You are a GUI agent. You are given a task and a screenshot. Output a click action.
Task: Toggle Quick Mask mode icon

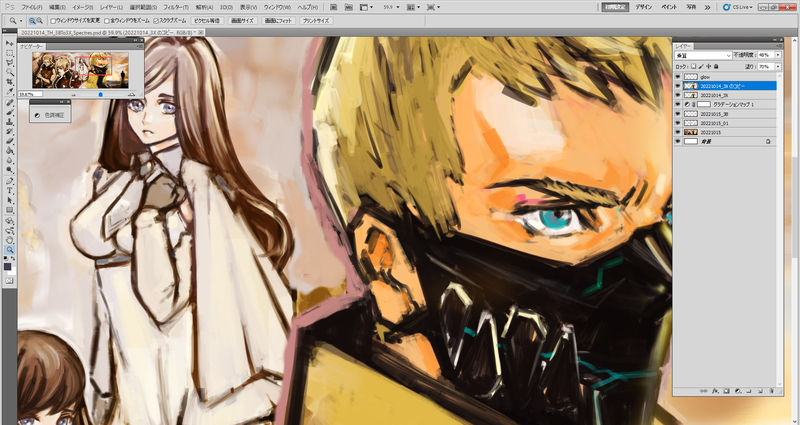point(10,280)
